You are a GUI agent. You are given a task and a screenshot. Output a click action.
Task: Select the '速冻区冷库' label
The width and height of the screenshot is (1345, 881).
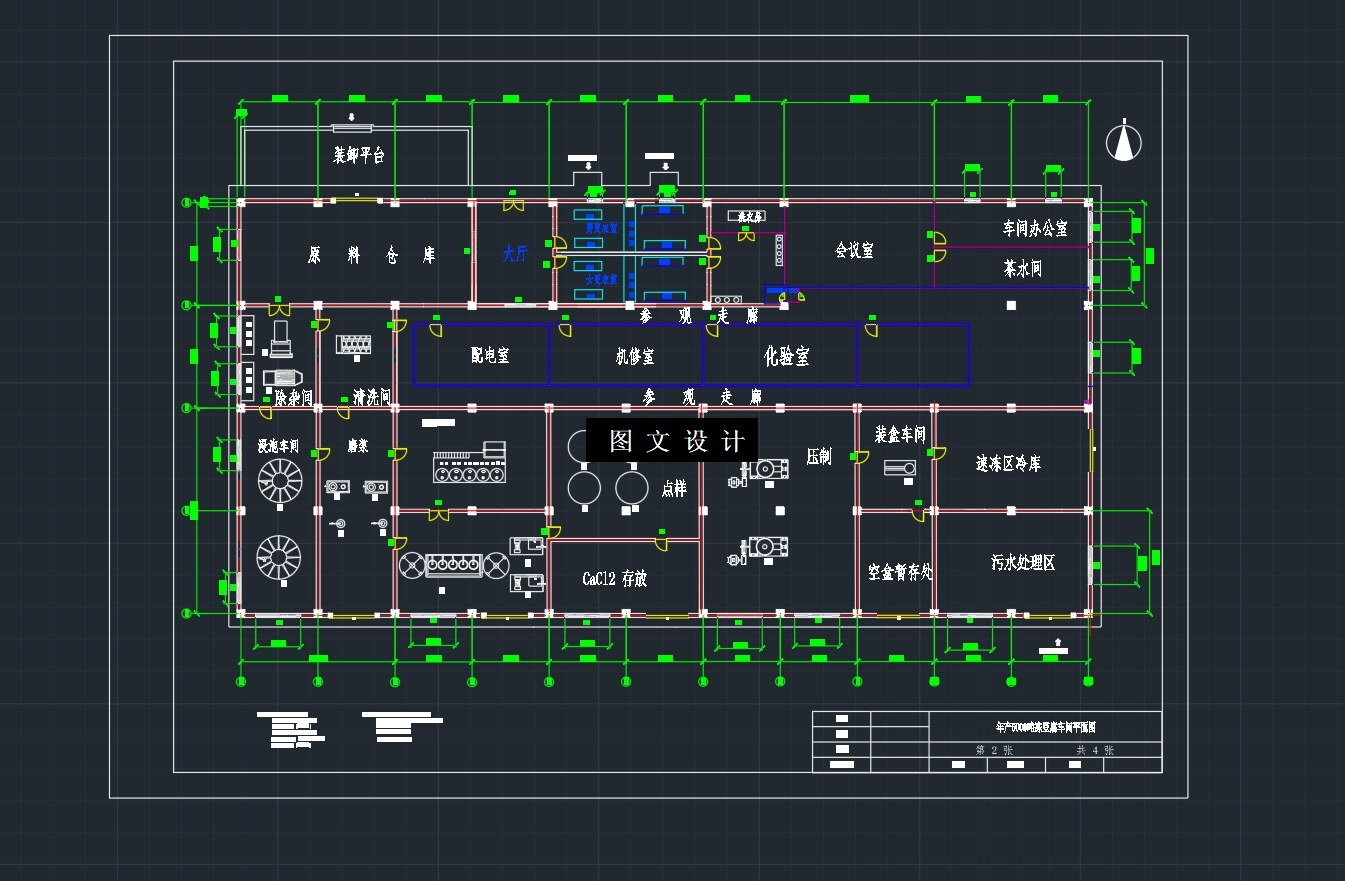tap(1008, 463)
